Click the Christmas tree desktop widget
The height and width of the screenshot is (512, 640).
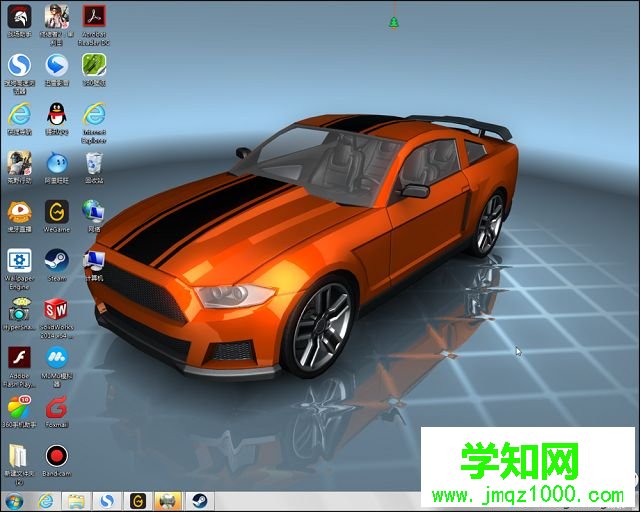394,22
